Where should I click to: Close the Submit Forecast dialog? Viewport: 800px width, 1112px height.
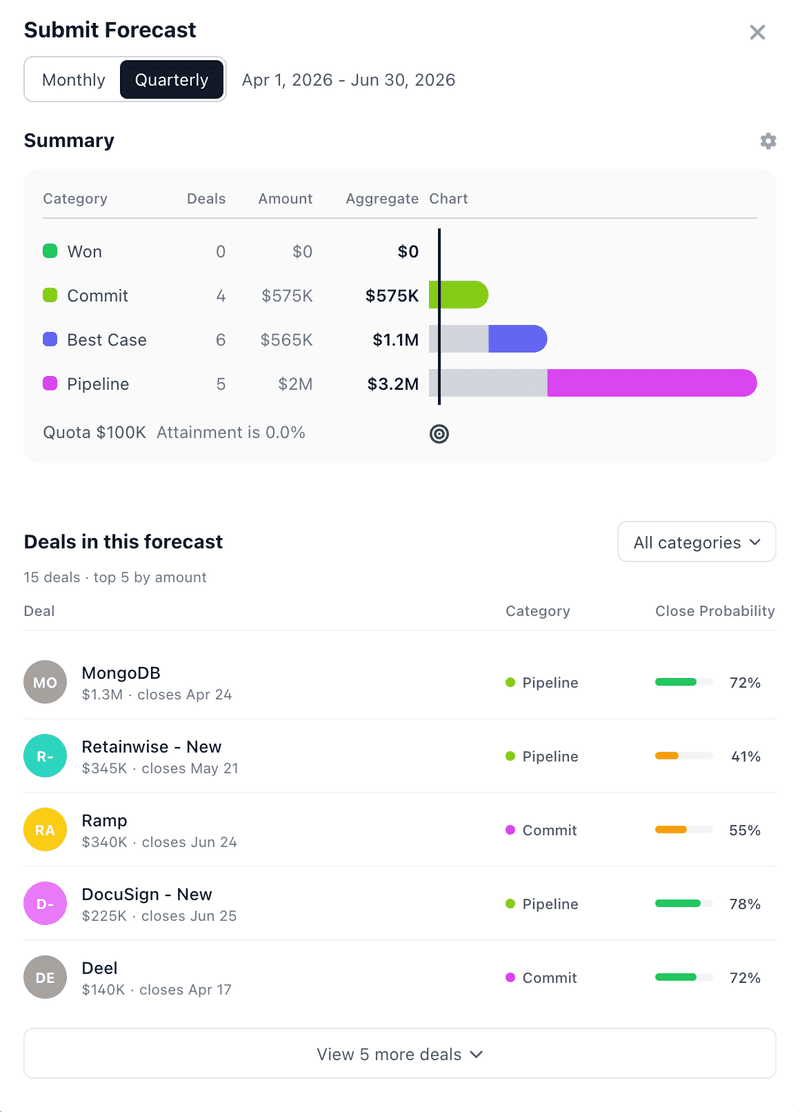tap(757, 32)
